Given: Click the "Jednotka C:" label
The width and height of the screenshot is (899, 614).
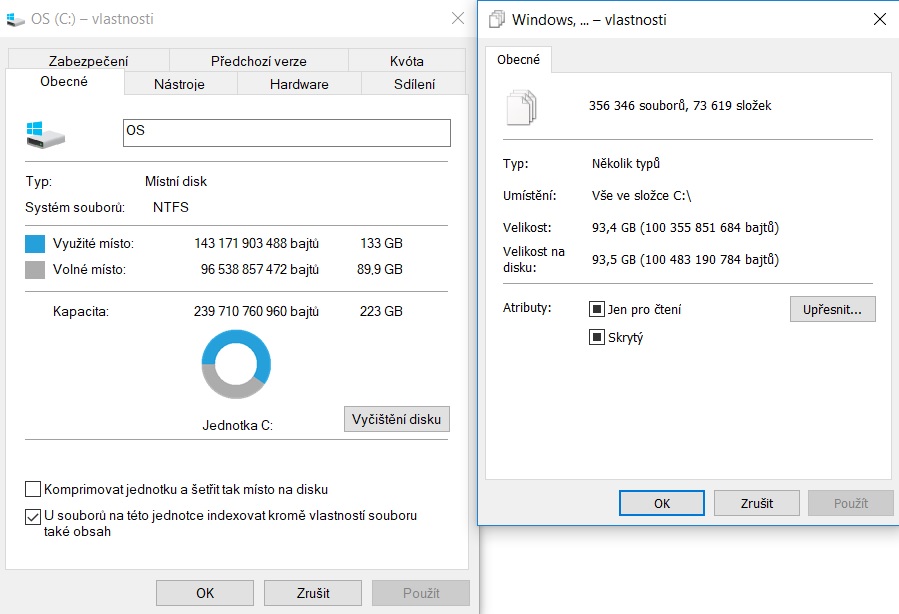Looking at the screenshot, I should 237,425.
